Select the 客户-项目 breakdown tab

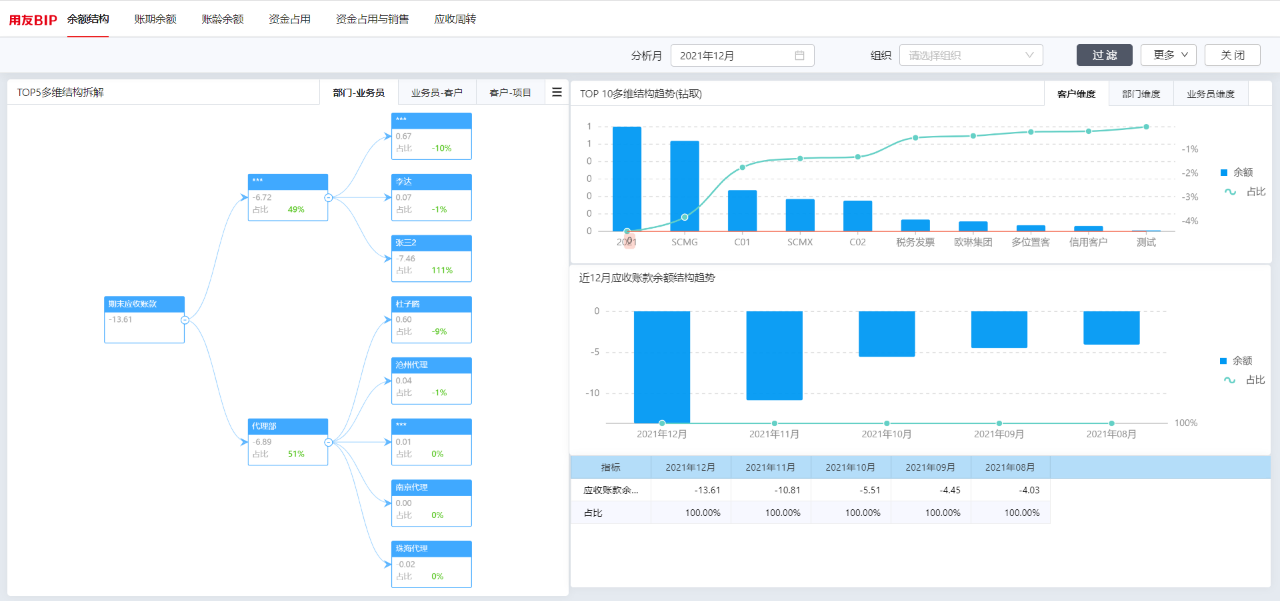tap(510, 93)
